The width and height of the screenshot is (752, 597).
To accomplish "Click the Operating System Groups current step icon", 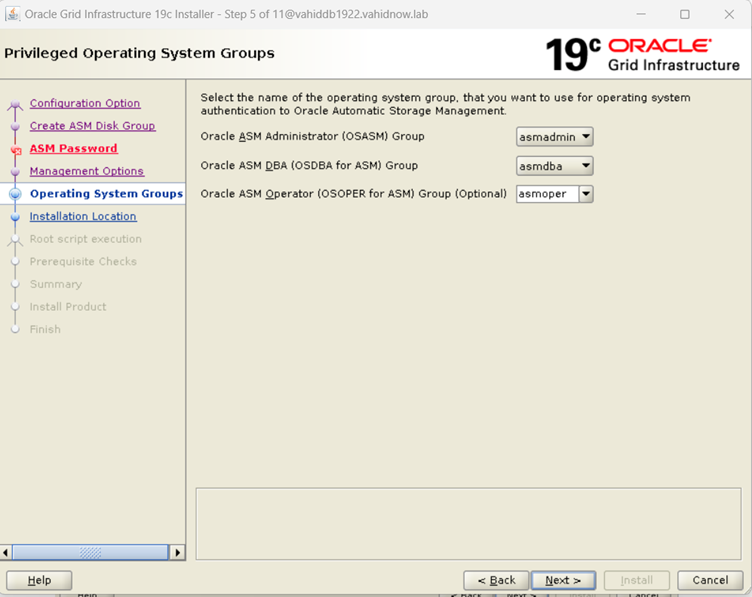I will point(15,194).
